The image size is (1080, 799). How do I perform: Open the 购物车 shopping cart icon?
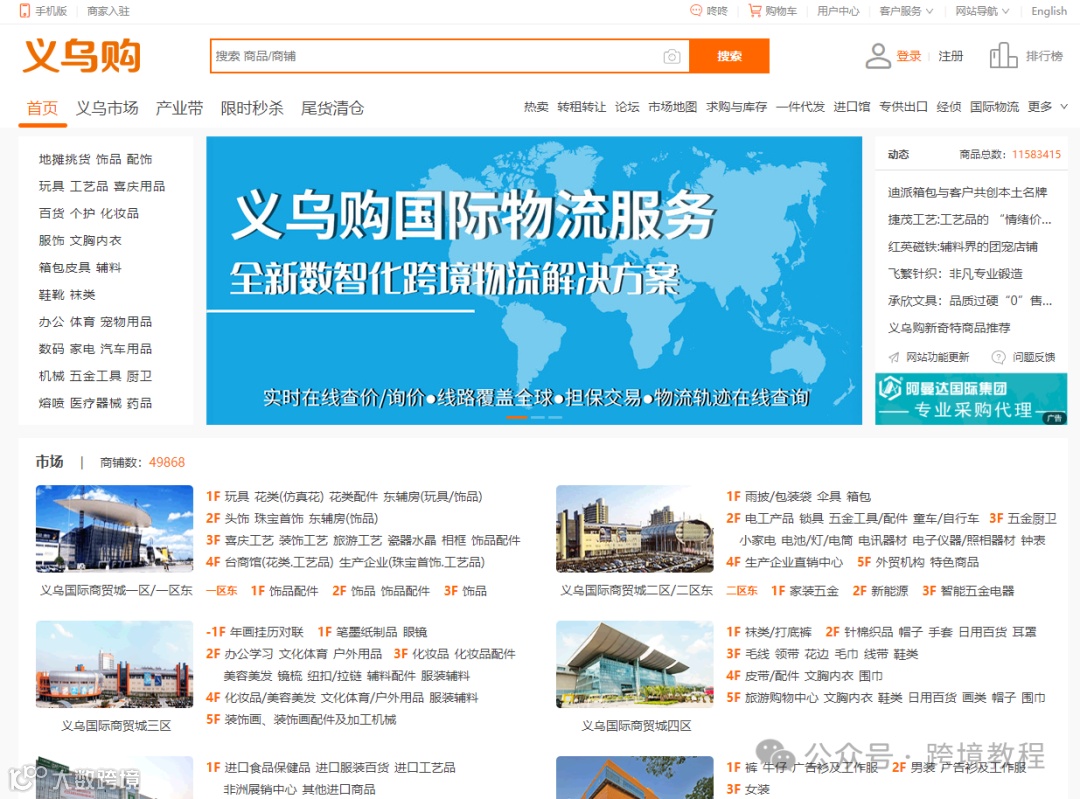point(755,10)
